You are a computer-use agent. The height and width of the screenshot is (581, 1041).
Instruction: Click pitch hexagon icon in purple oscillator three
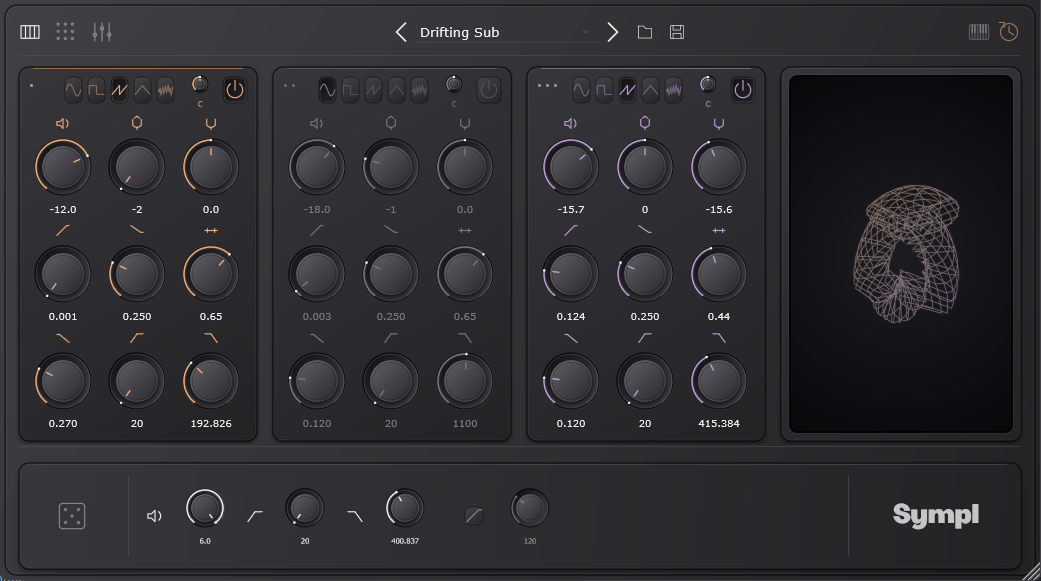click(x=645, y=123)
